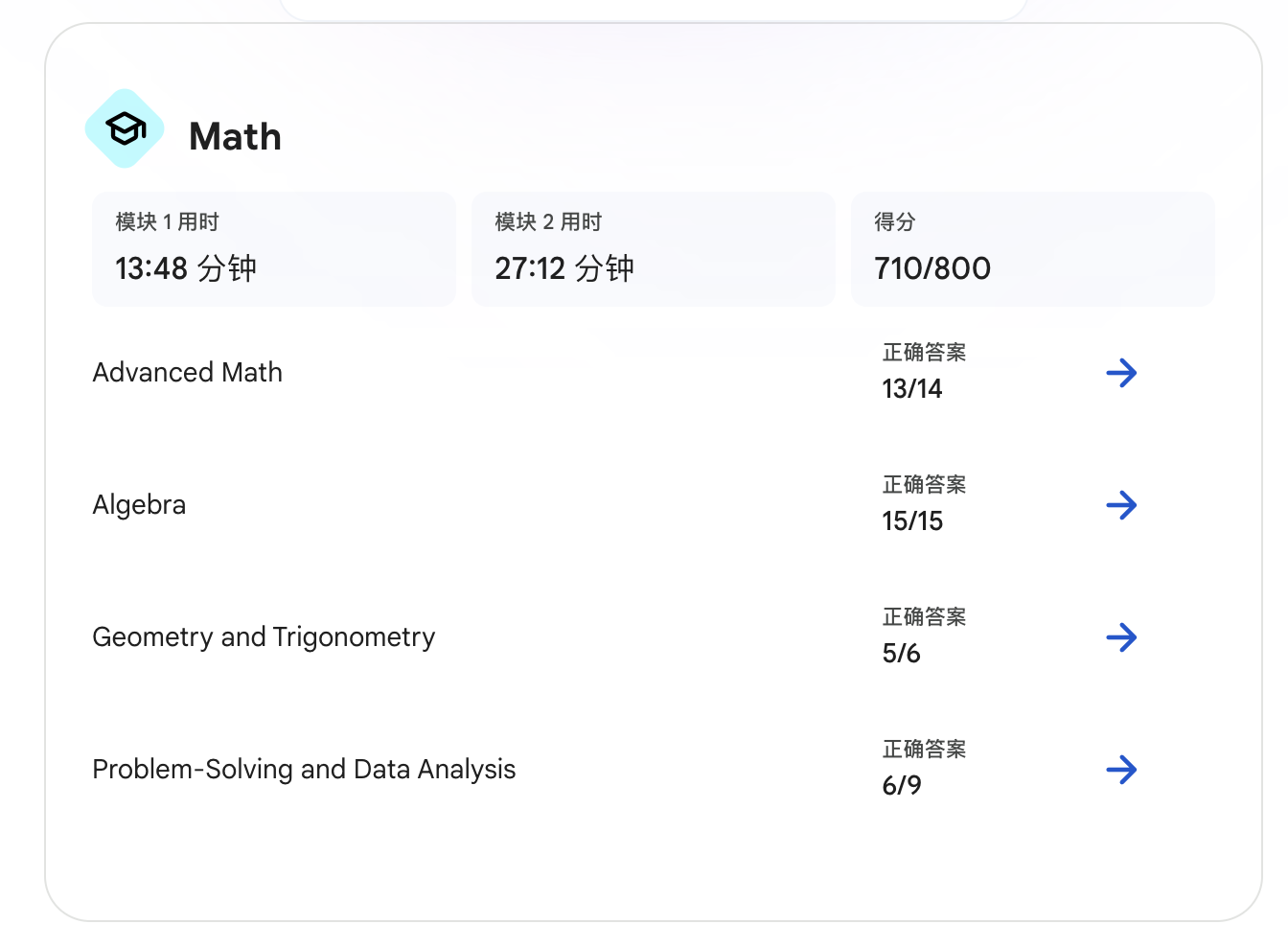The width and height of the screenshot is (1288, 947).
Task: Open Advanced Math details via its arrow
Action: (x=1121, y=373)
